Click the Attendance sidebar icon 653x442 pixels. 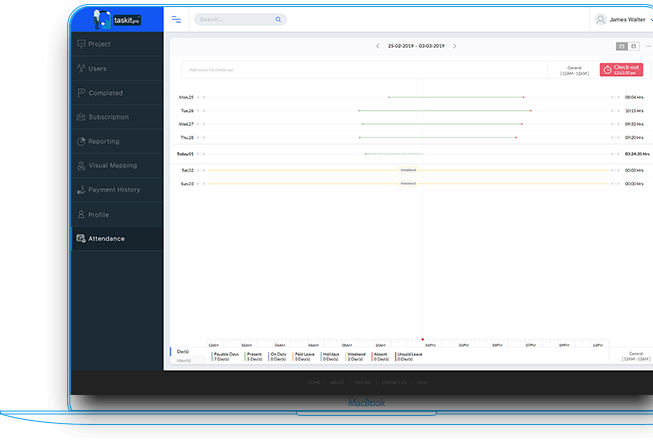81,238
